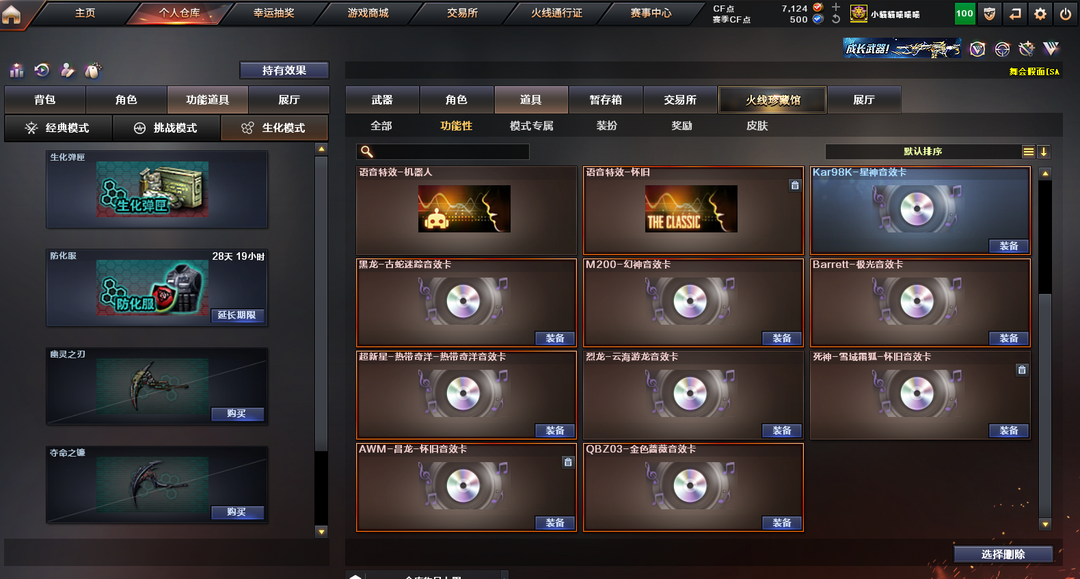Click the power icon at top right
The width and height of the screenshot is (1080, 579).
click(x=1065, y=14)
